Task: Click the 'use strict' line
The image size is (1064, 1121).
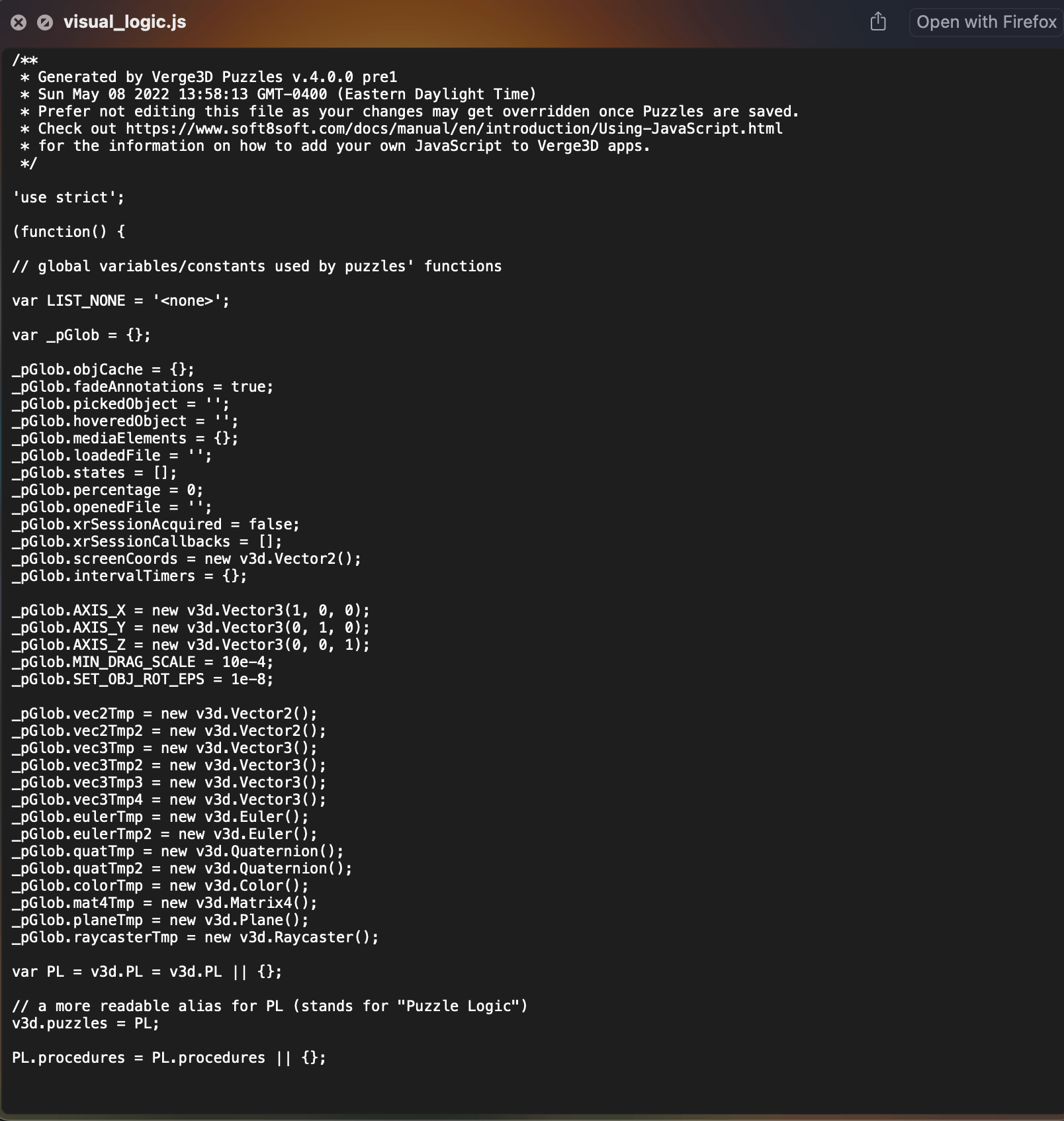Action: click(68, 197)
